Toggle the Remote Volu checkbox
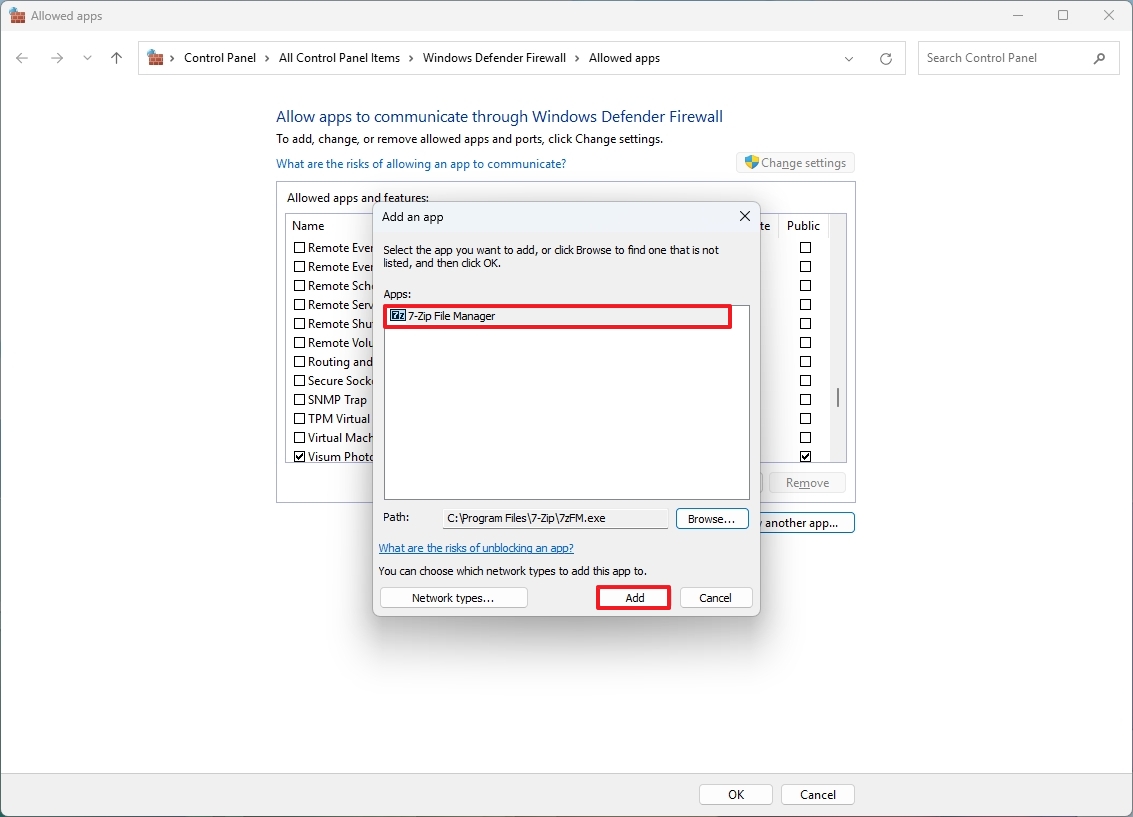This screenshot has height=817, width=1133. tap(299, 342)
